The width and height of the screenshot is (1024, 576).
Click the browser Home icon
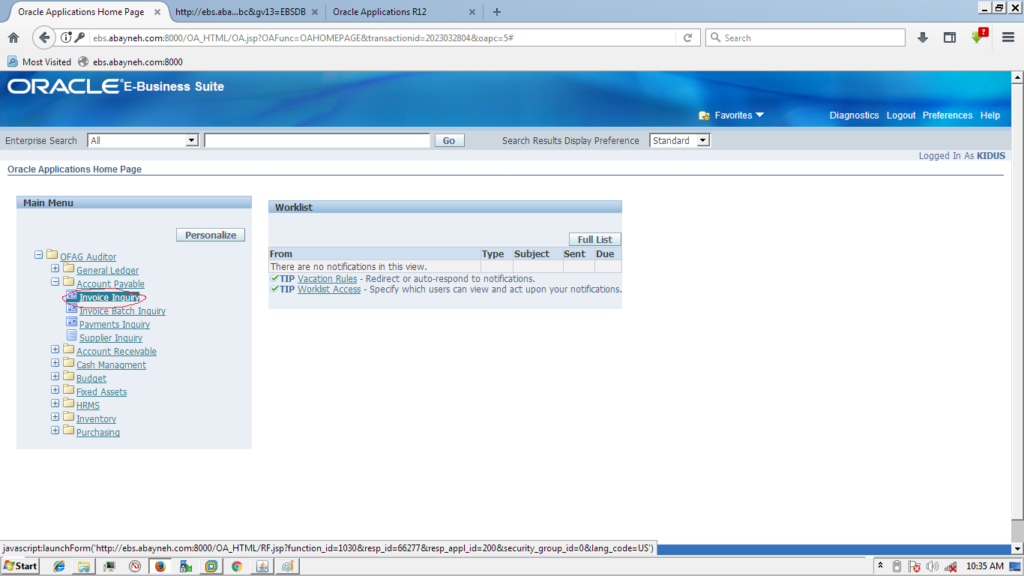pos(14,38)
